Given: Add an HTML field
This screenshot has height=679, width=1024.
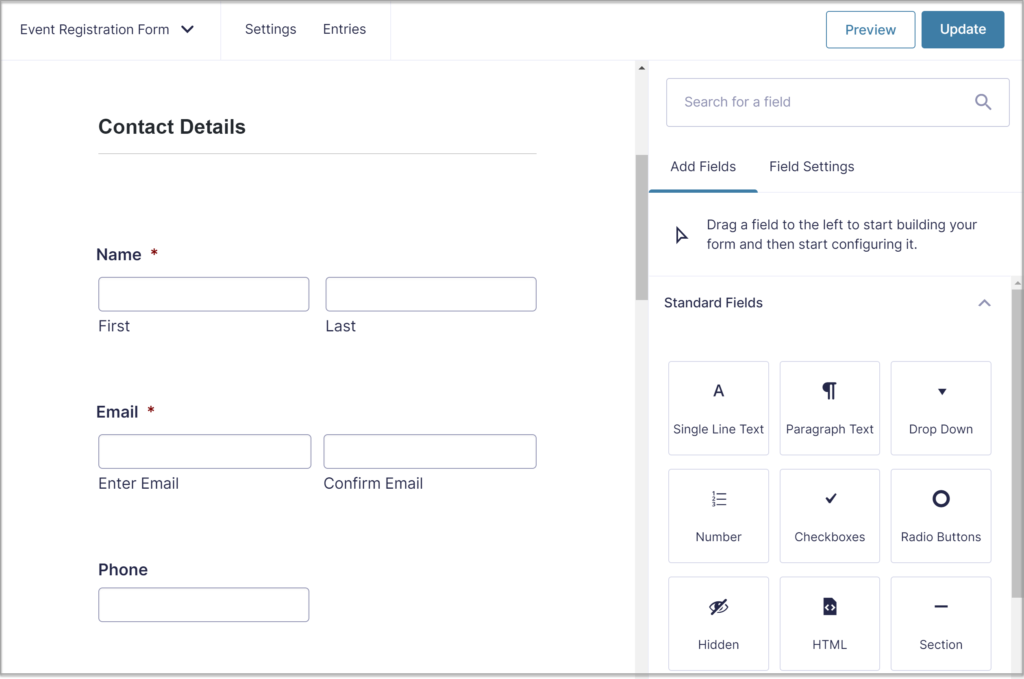Looking at the screenshot, I should pos(829,622).
